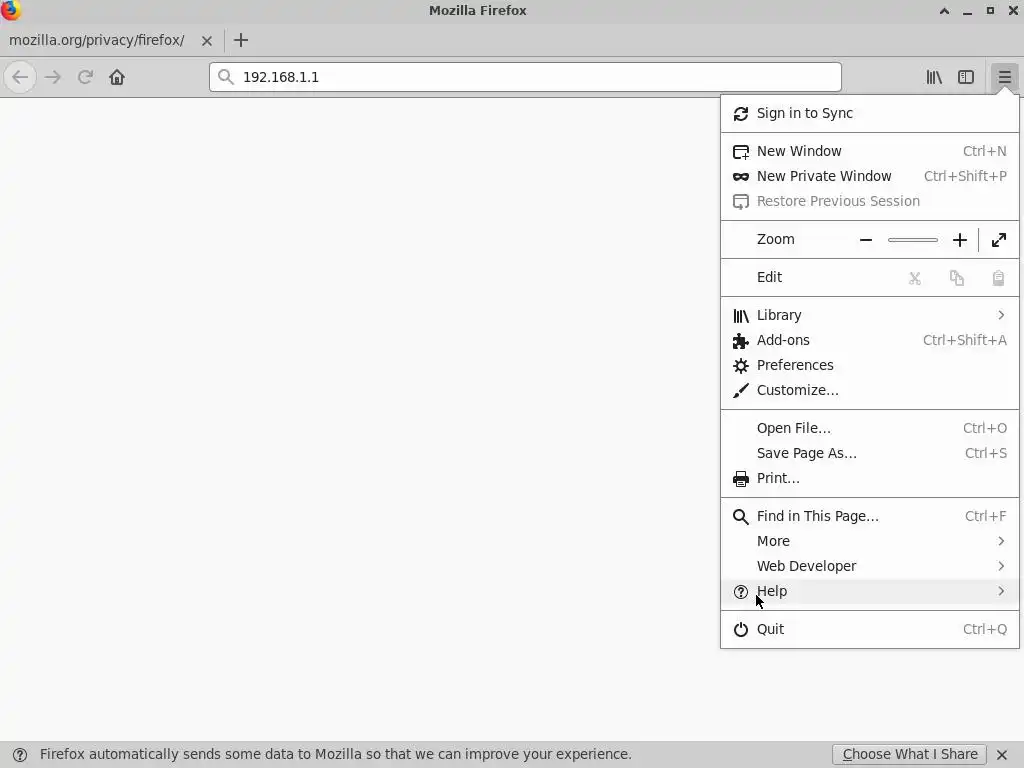
Task: Open Preferences from the menu
Action: click(869, 365)
